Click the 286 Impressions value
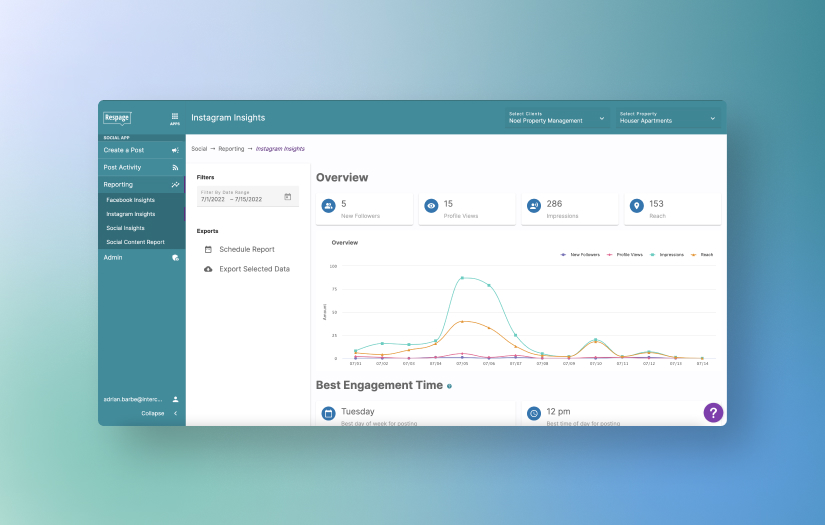 (554, 204)
